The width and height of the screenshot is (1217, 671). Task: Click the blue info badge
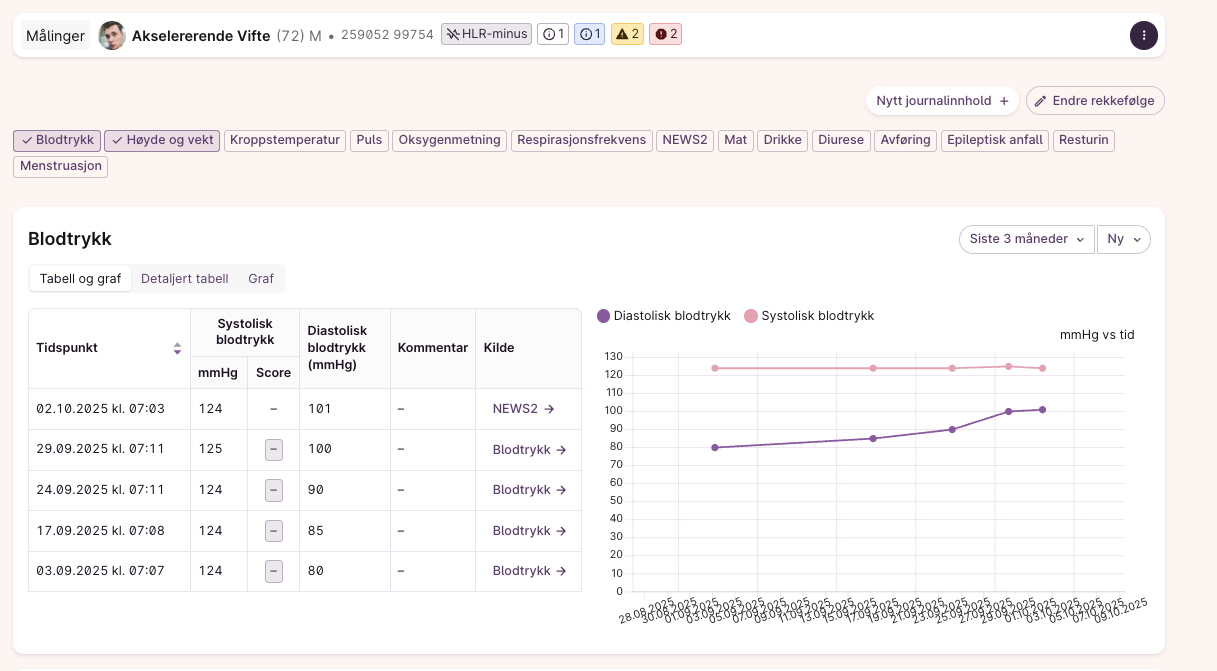point(591,35)
